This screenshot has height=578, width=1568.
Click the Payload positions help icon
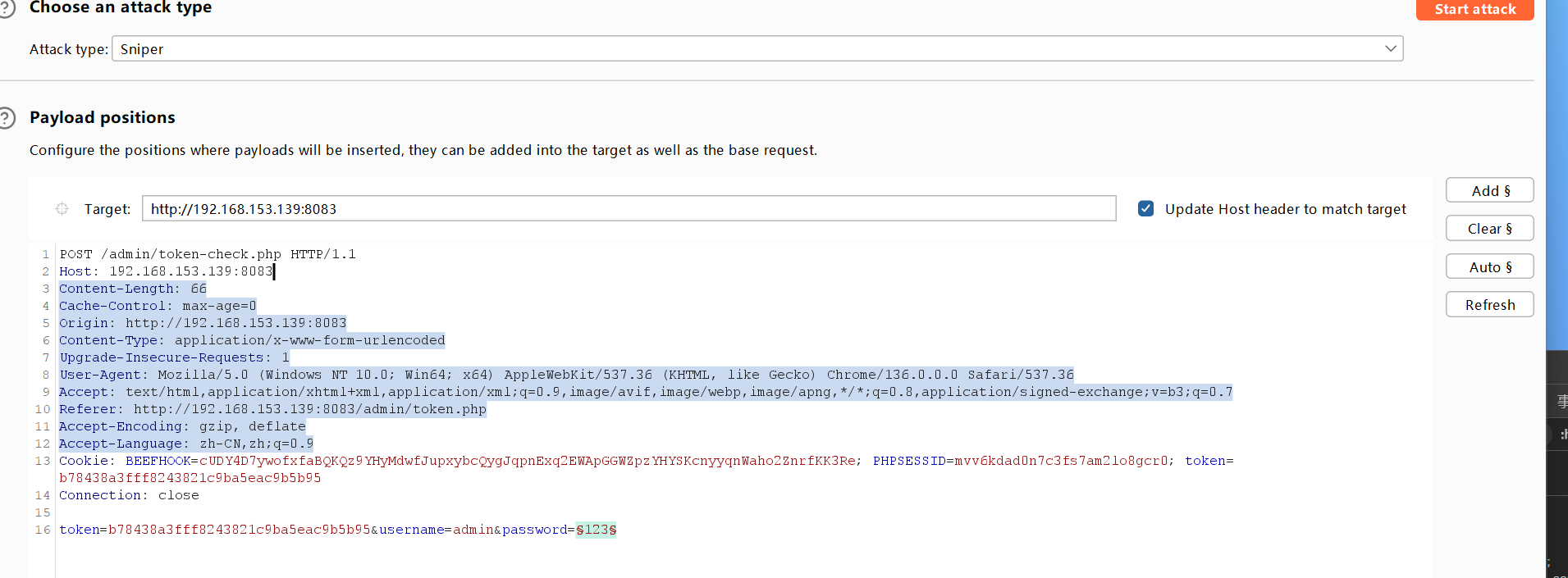point(7,118)
